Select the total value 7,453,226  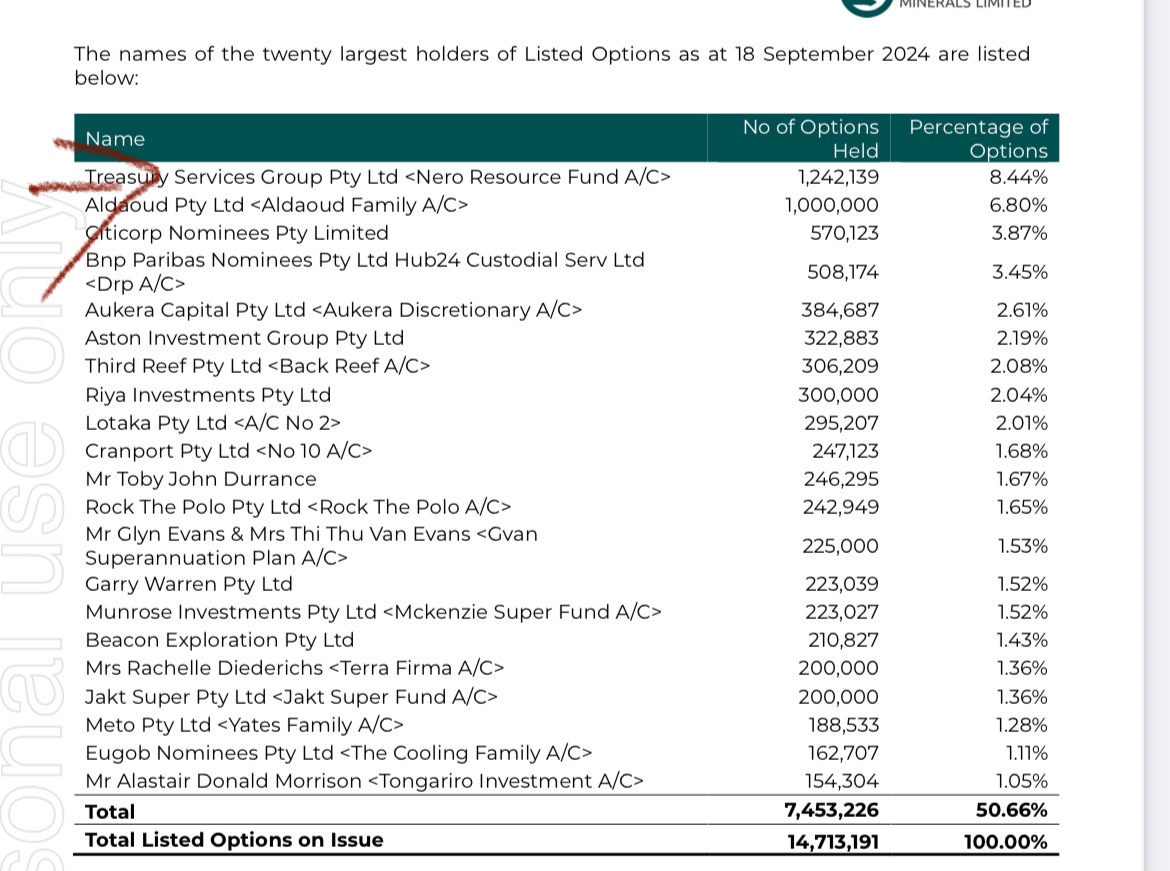[831, 811]
